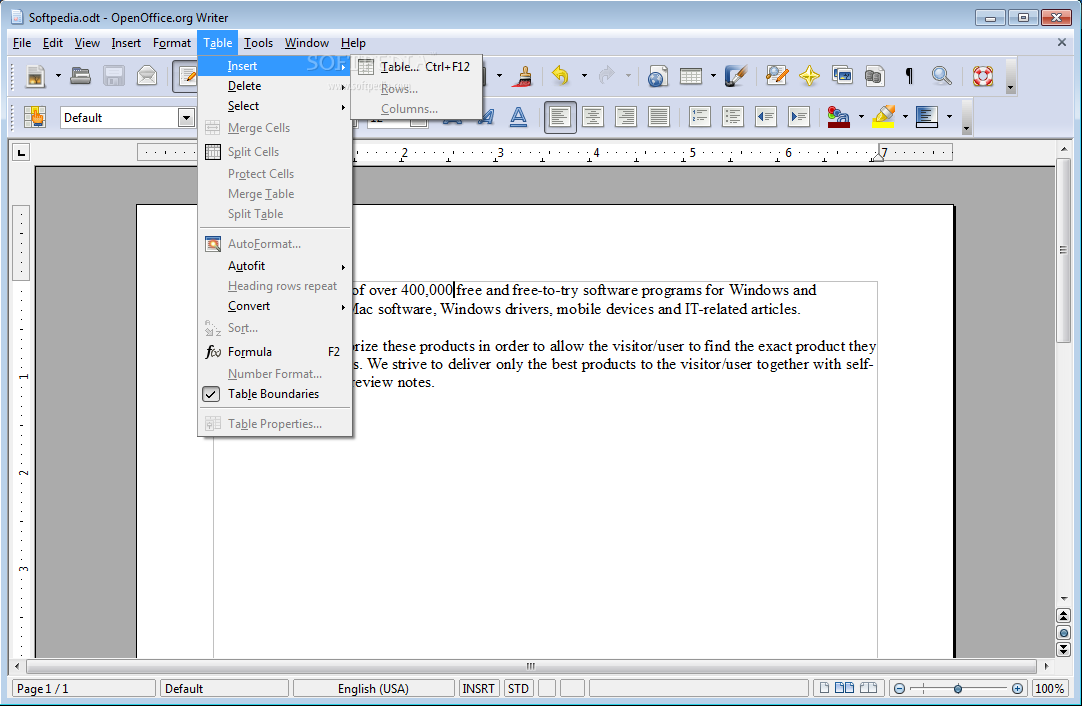The width and height of the screenshot is (1082, 706).
Task: Click the tab stop selector at ruler corner
Action: [21, 152]
